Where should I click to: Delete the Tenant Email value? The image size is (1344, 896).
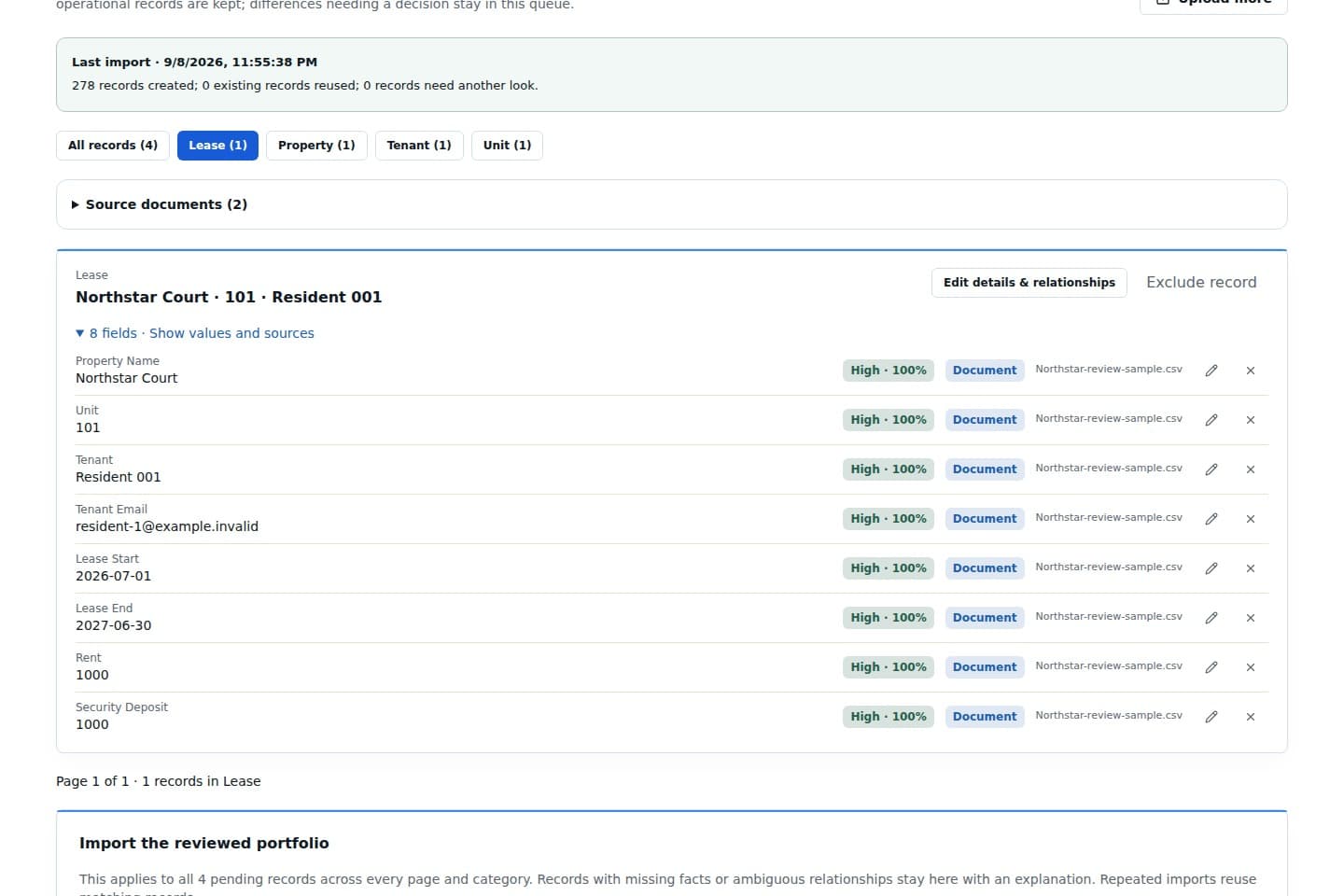pos(1251,519)
